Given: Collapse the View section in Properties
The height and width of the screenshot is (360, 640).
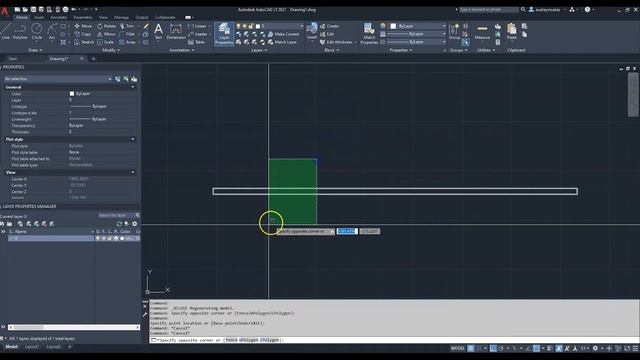Looking at the screenshot, I should click(x=133, y=172).
